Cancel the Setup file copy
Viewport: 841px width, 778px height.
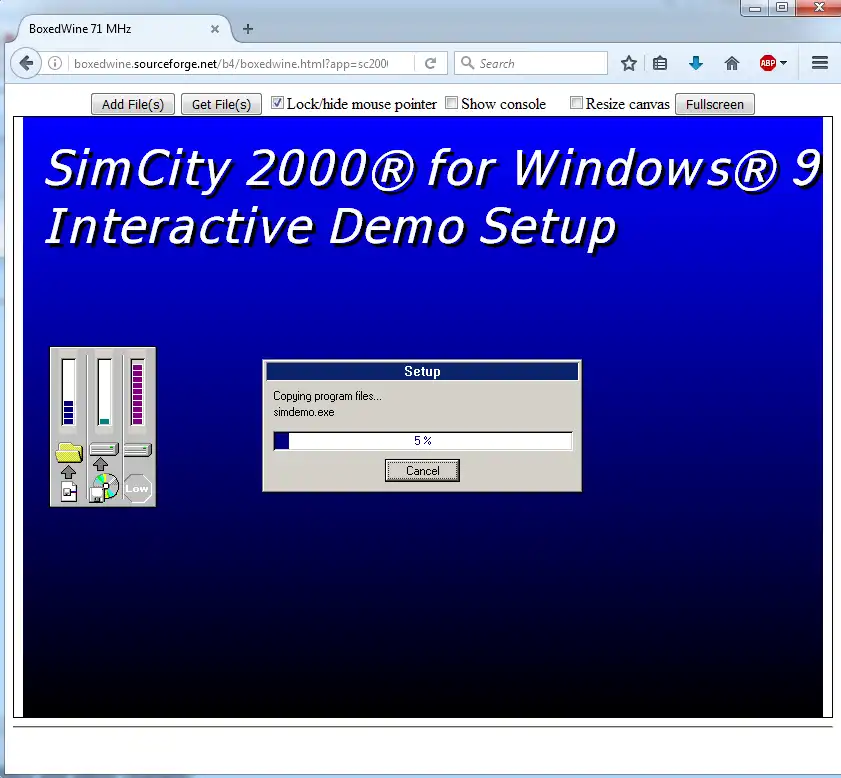422,470
